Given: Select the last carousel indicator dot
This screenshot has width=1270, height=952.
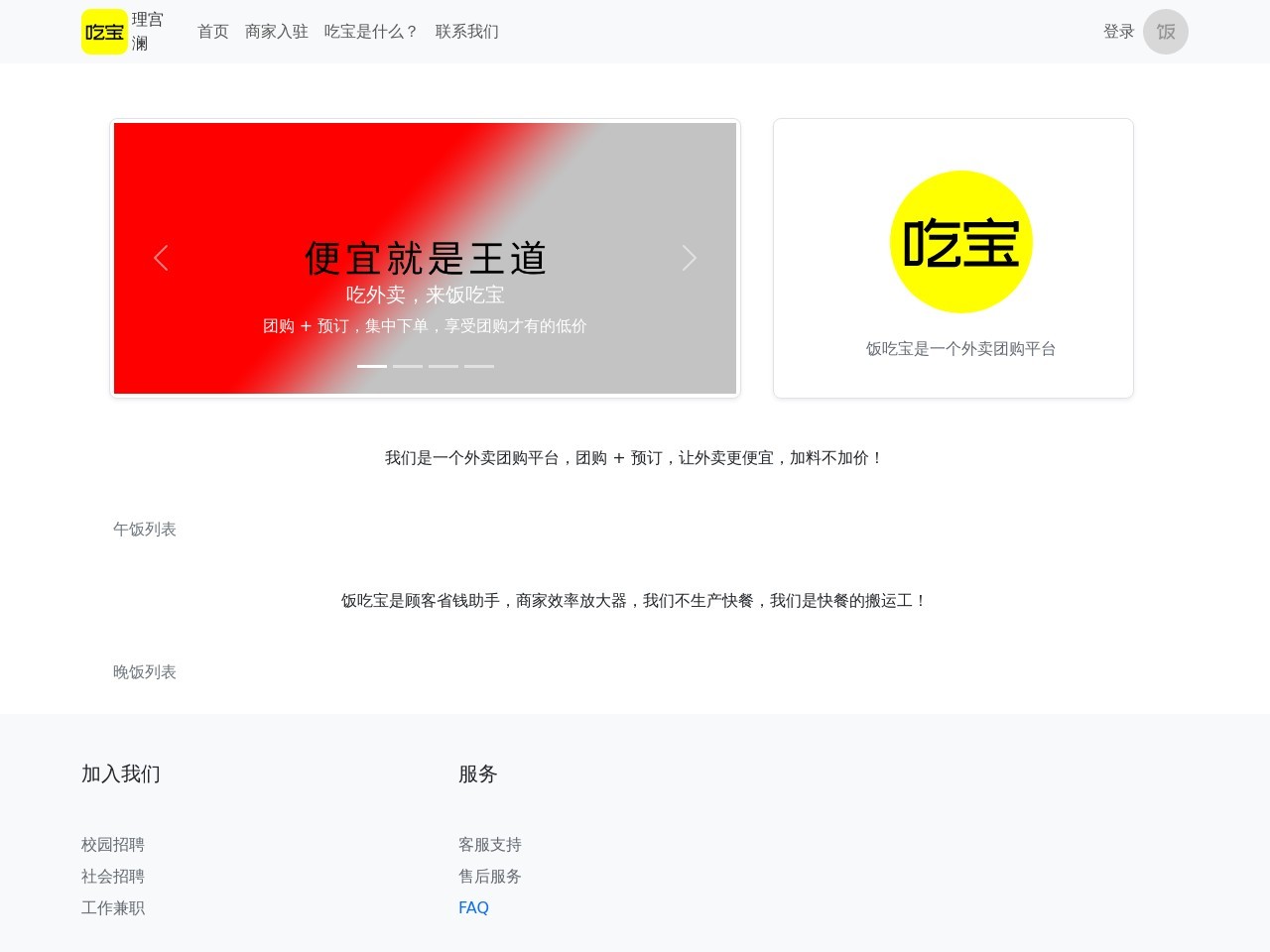Looking at the screenshot, I should (479, 366).
